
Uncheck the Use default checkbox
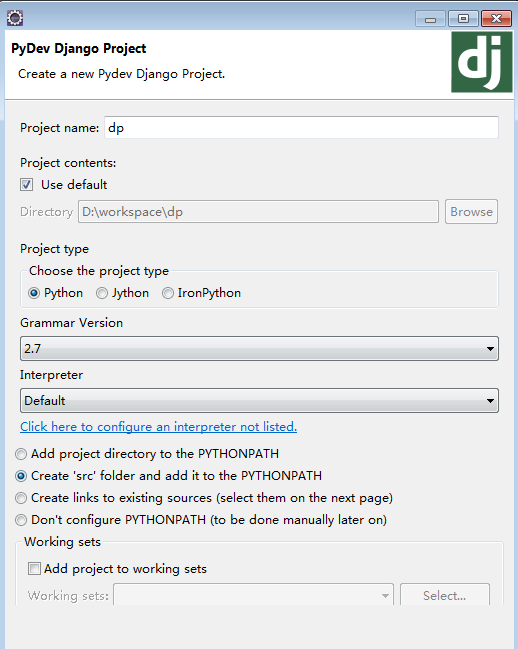tap(27, 185)
